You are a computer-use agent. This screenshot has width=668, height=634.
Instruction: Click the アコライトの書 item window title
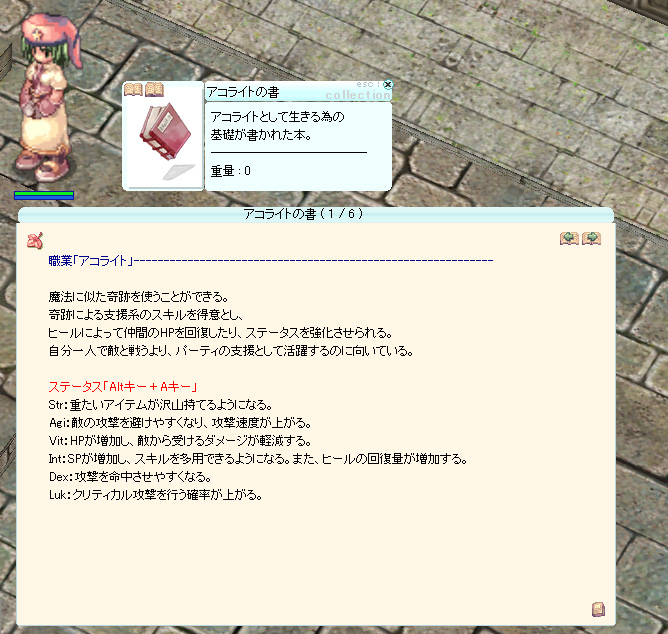click(x=243, y=92)
